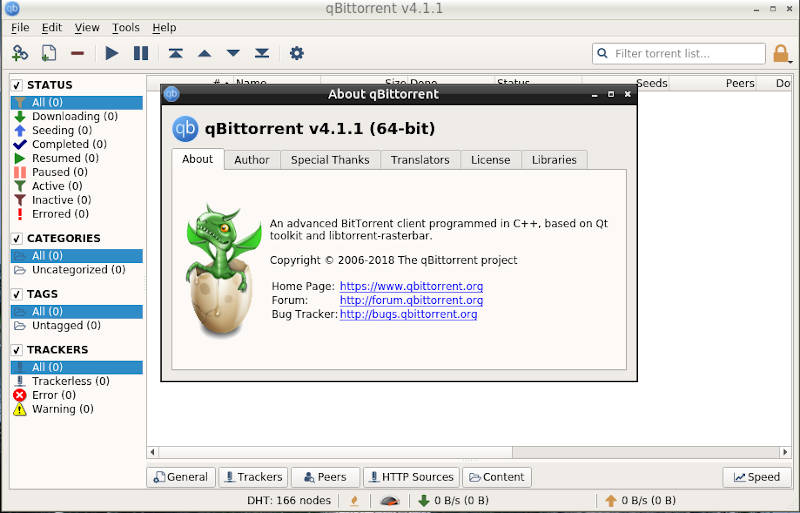The width and height of the screenshot is (800, 513).
Task: Select Uncategorized (0) category
Action: click(77, 270)
